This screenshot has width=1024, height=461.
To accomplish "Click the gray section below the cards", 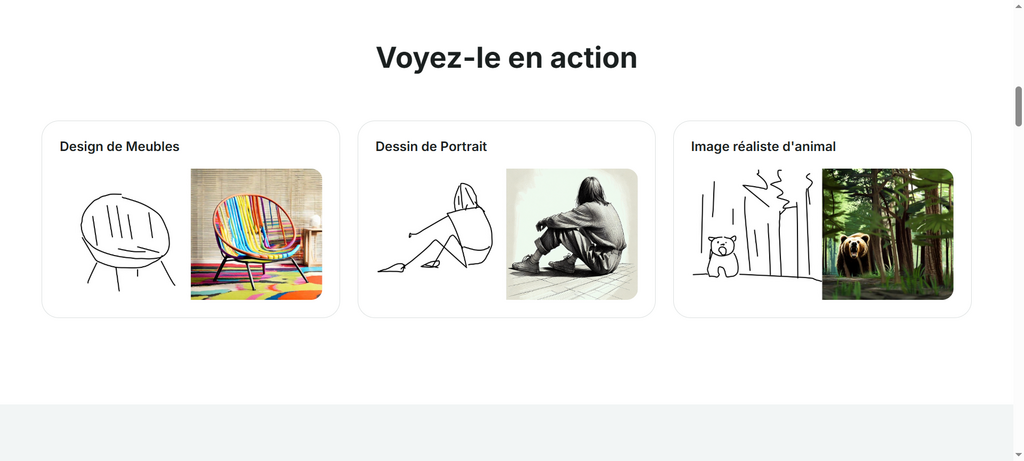I will tap(506, 432).
